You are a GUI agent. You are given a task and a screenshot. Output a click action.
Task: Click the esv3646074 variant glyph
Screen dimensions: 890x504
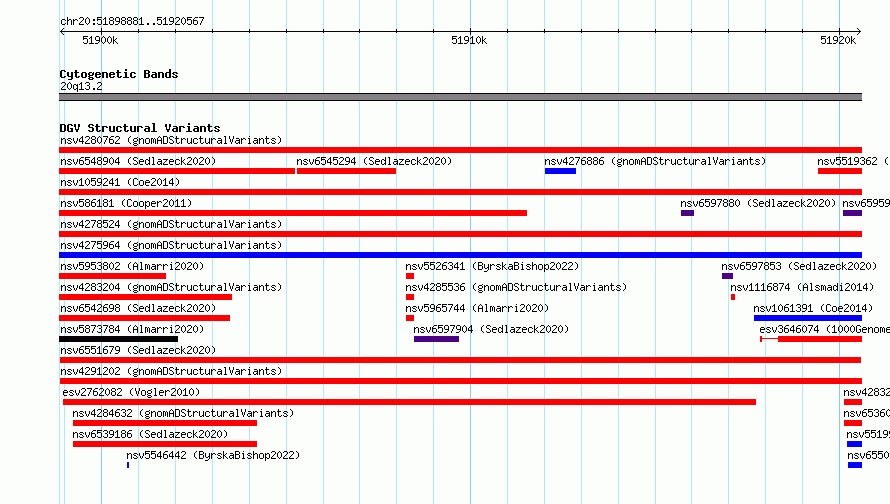811,339
